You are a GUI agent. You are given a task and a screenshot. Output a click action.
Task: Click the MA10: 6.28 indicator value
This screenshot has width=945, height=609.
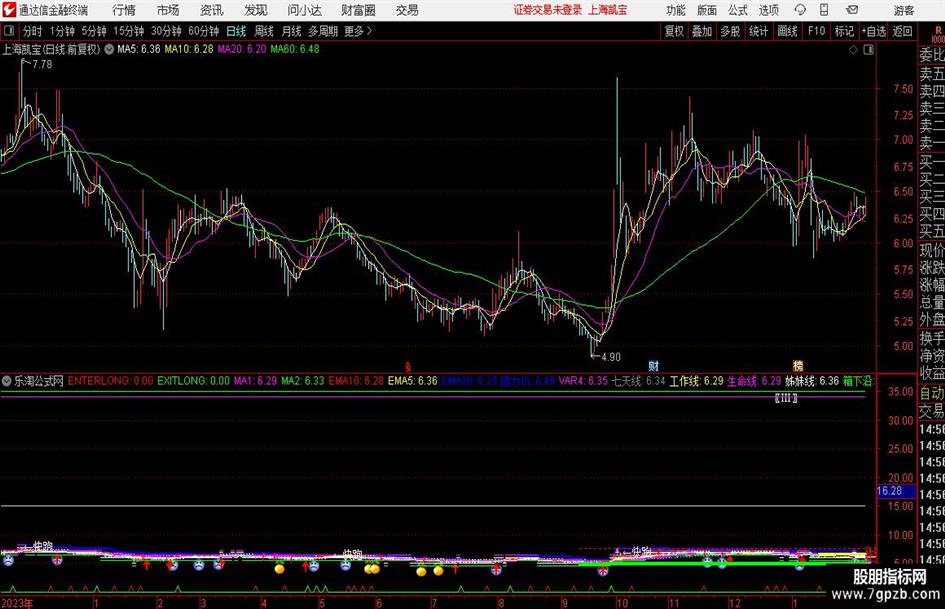tap(189, 49)
